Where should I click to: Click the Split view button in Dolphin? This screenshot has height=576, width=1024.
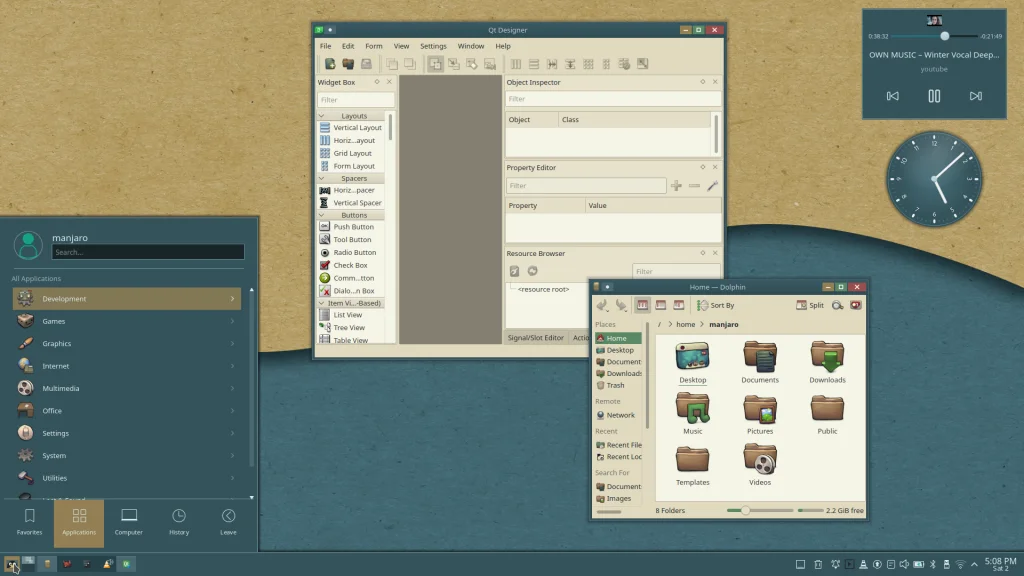coord(810,305)
